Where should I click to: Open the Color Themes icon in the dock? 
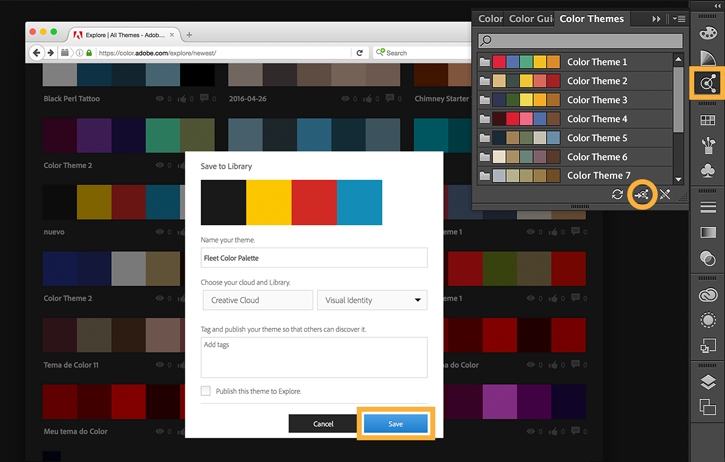click(x=708, y=84)
